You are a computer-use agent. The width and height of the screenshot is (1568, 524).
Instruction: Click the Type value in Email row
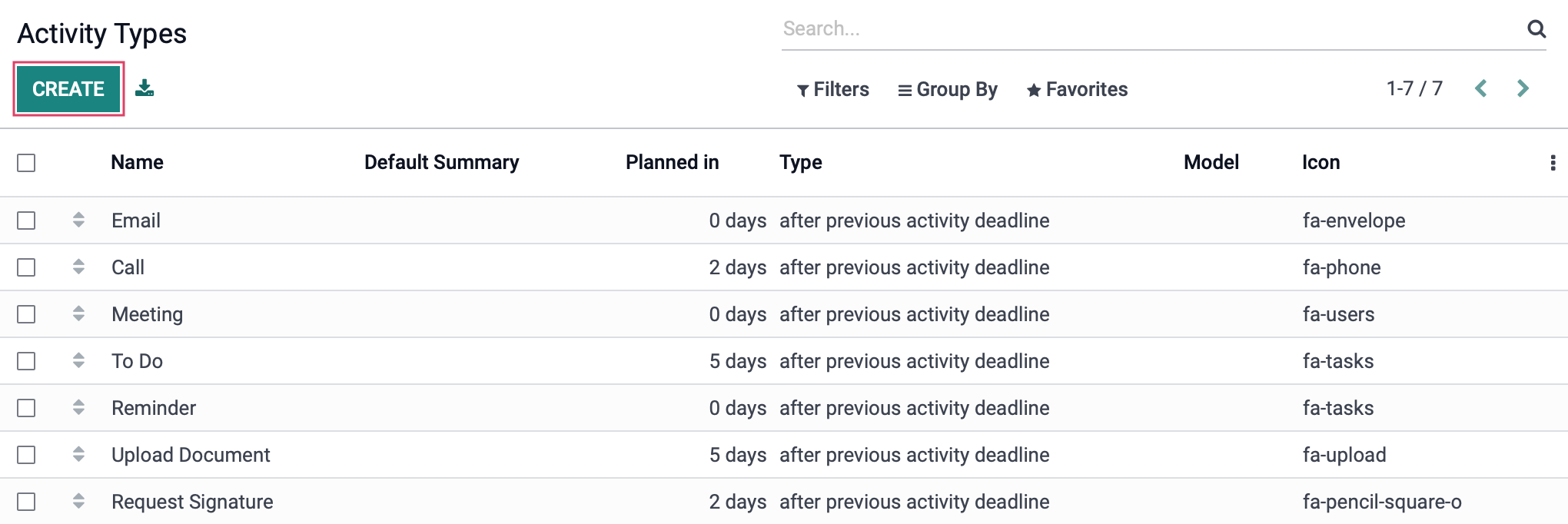(x=915, y=221)
